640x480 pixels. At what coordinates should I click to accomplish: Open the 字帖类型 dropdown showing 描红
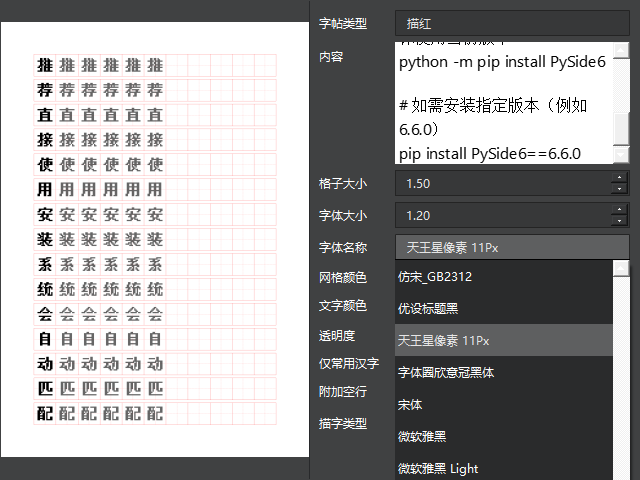(512, 23)
